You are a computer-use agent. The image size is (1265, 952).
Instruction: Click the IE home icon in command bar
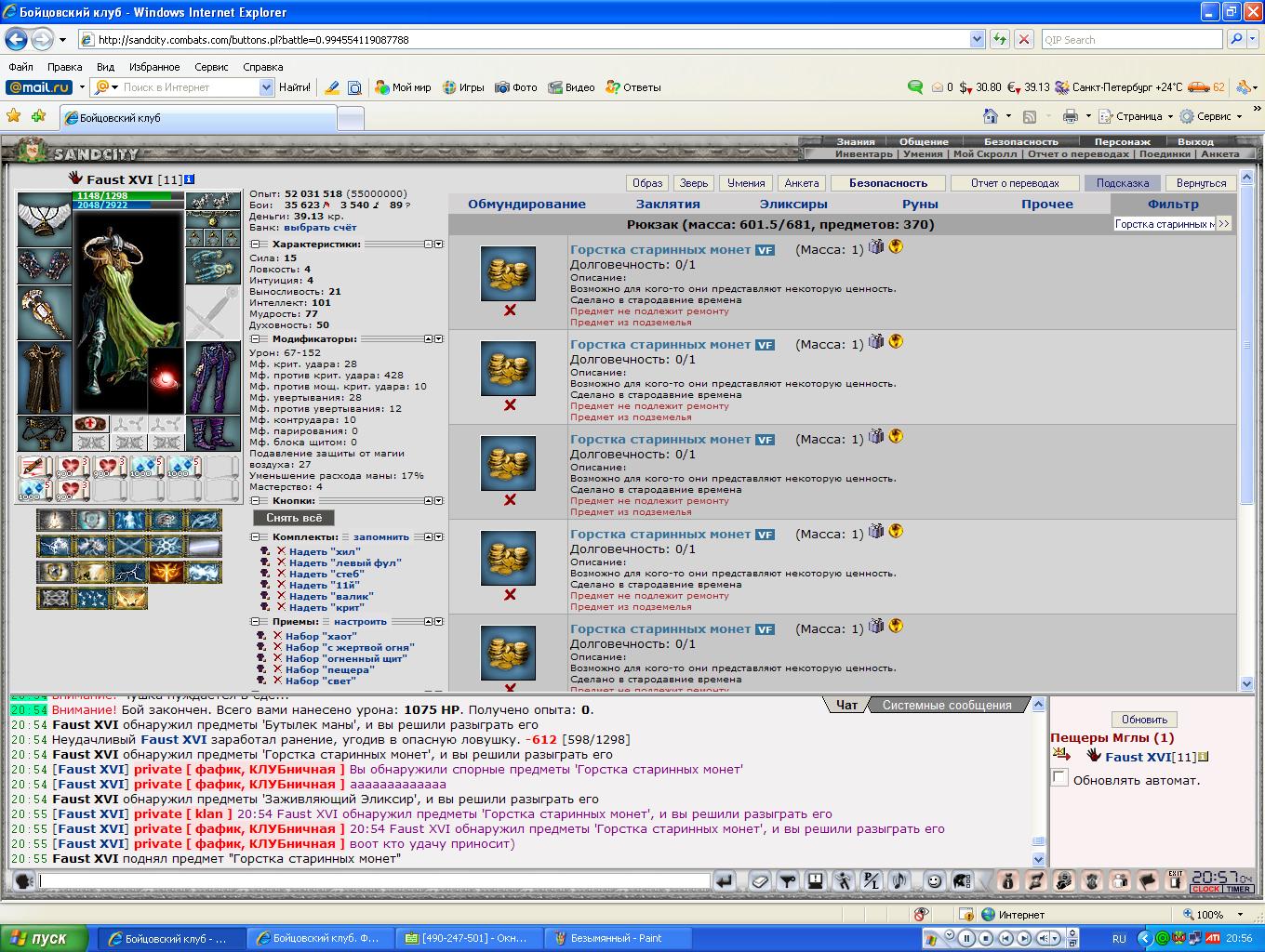[992, 116]
